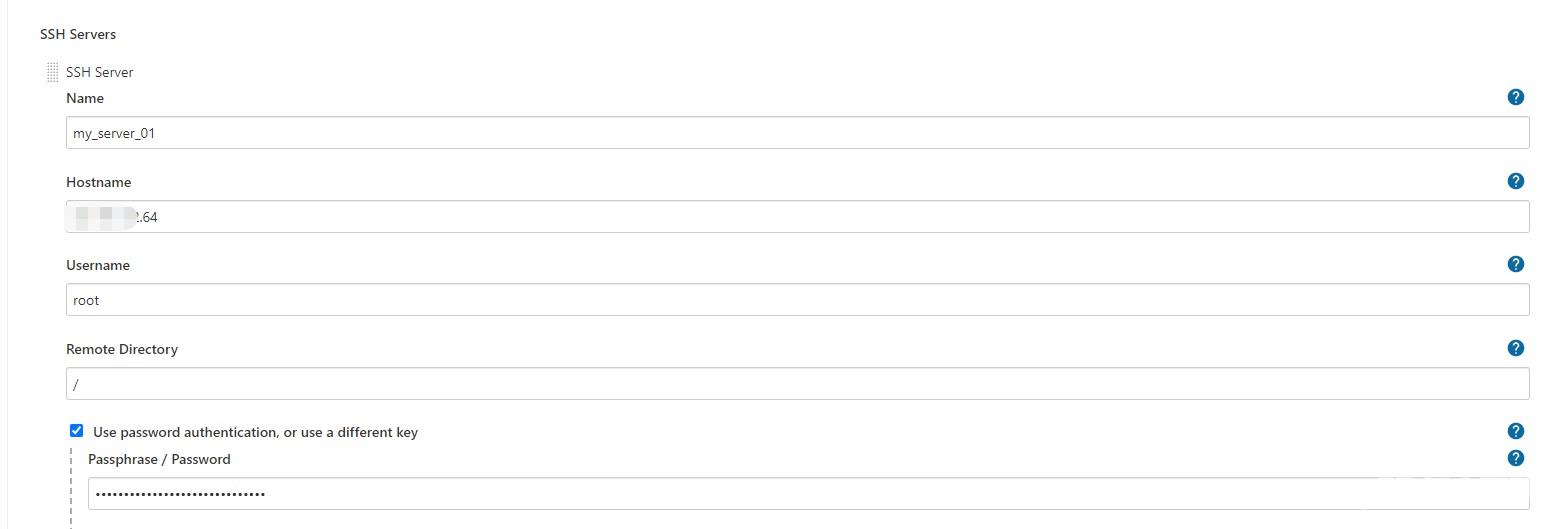
Task: Click the 'Use password authentication' label text
Action: point(255,432)
